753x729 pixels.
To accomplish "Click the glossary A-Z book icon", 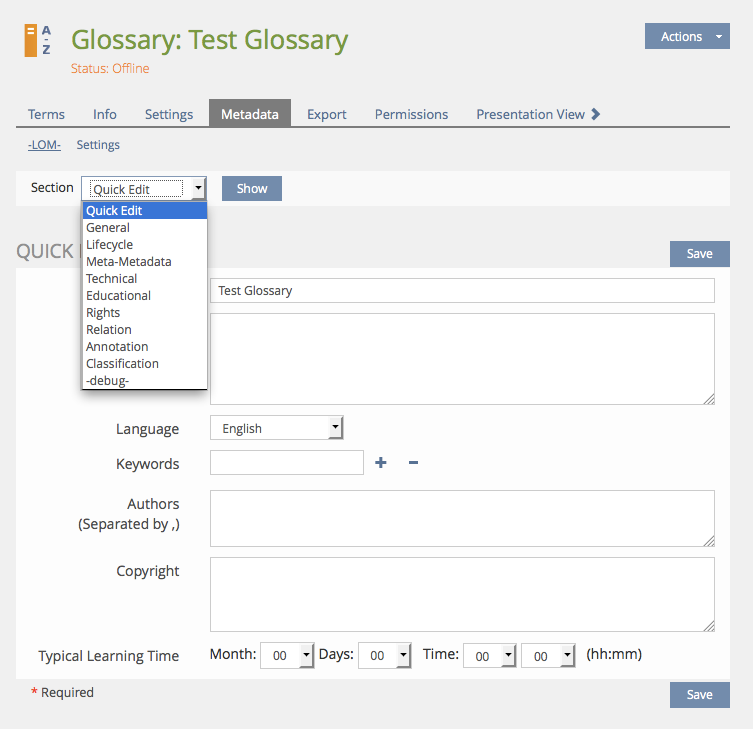I will [x=37, y=40].
